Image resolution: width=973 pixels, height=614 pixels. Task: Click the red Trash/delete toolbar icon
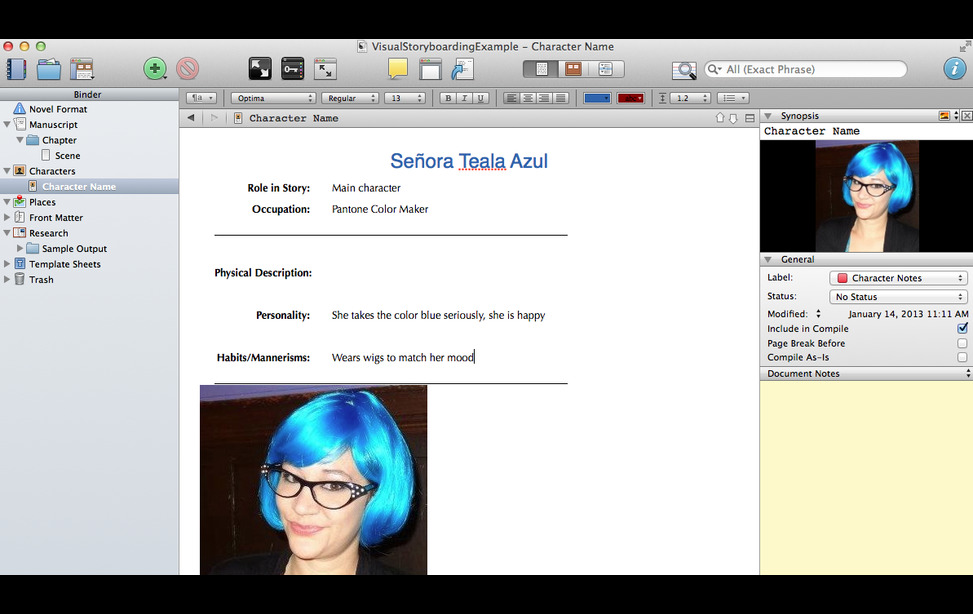click(x=187, y=69)
